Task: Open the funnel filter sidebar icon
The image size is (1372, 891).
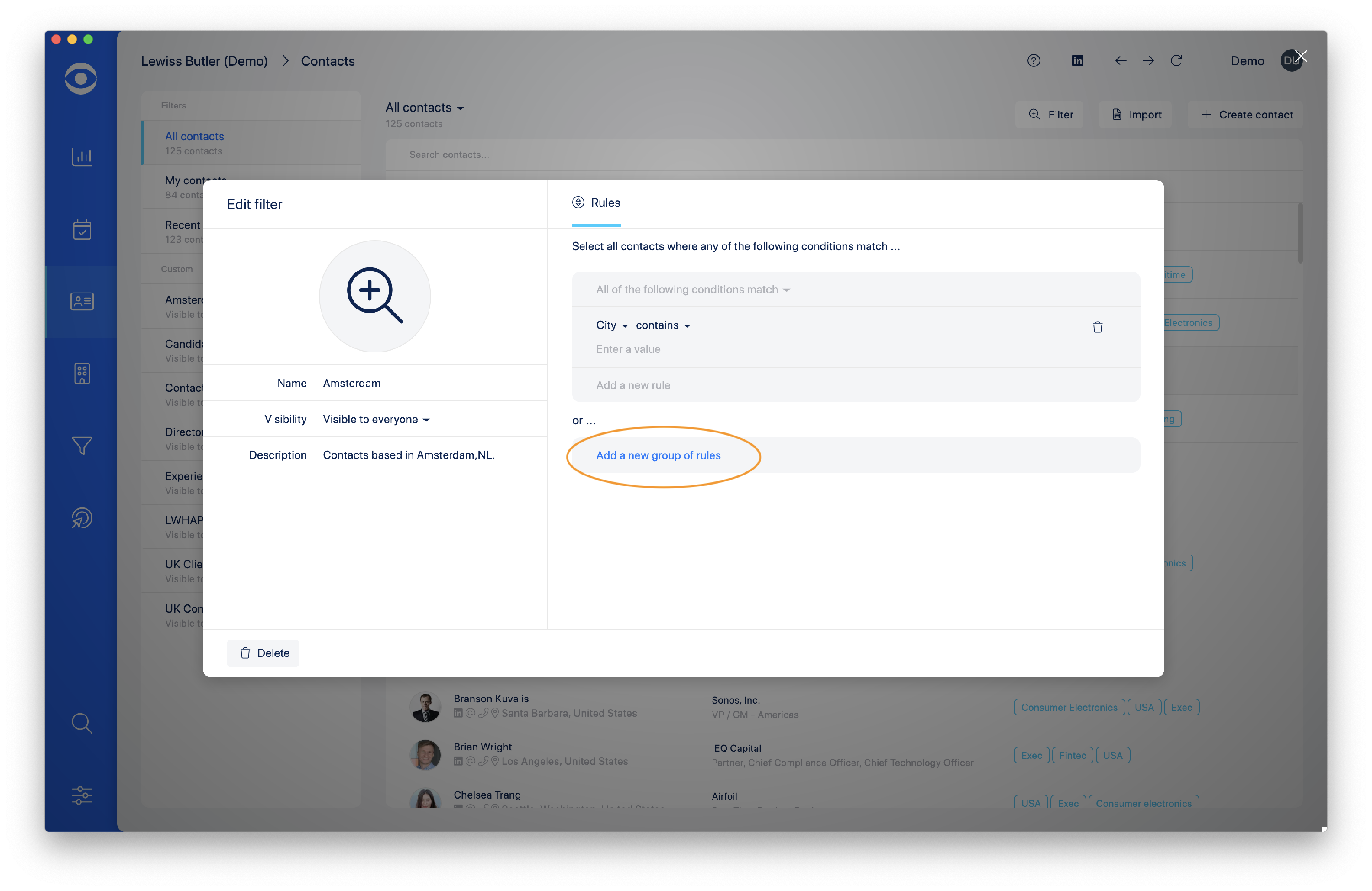Action: click(82, 445)
